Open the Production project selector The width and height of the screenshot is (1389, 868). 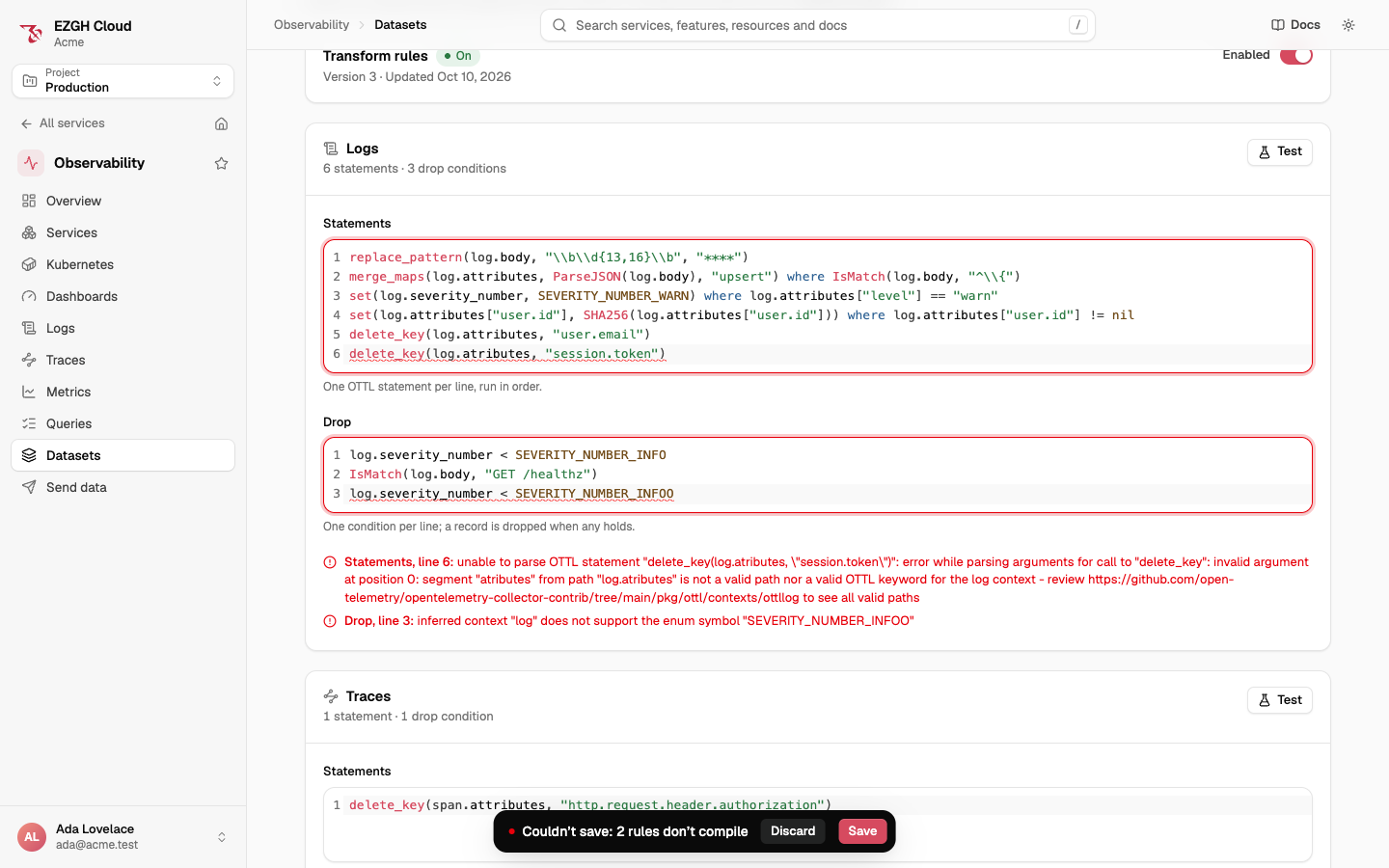pyautogui.click(x=123, y=81)
